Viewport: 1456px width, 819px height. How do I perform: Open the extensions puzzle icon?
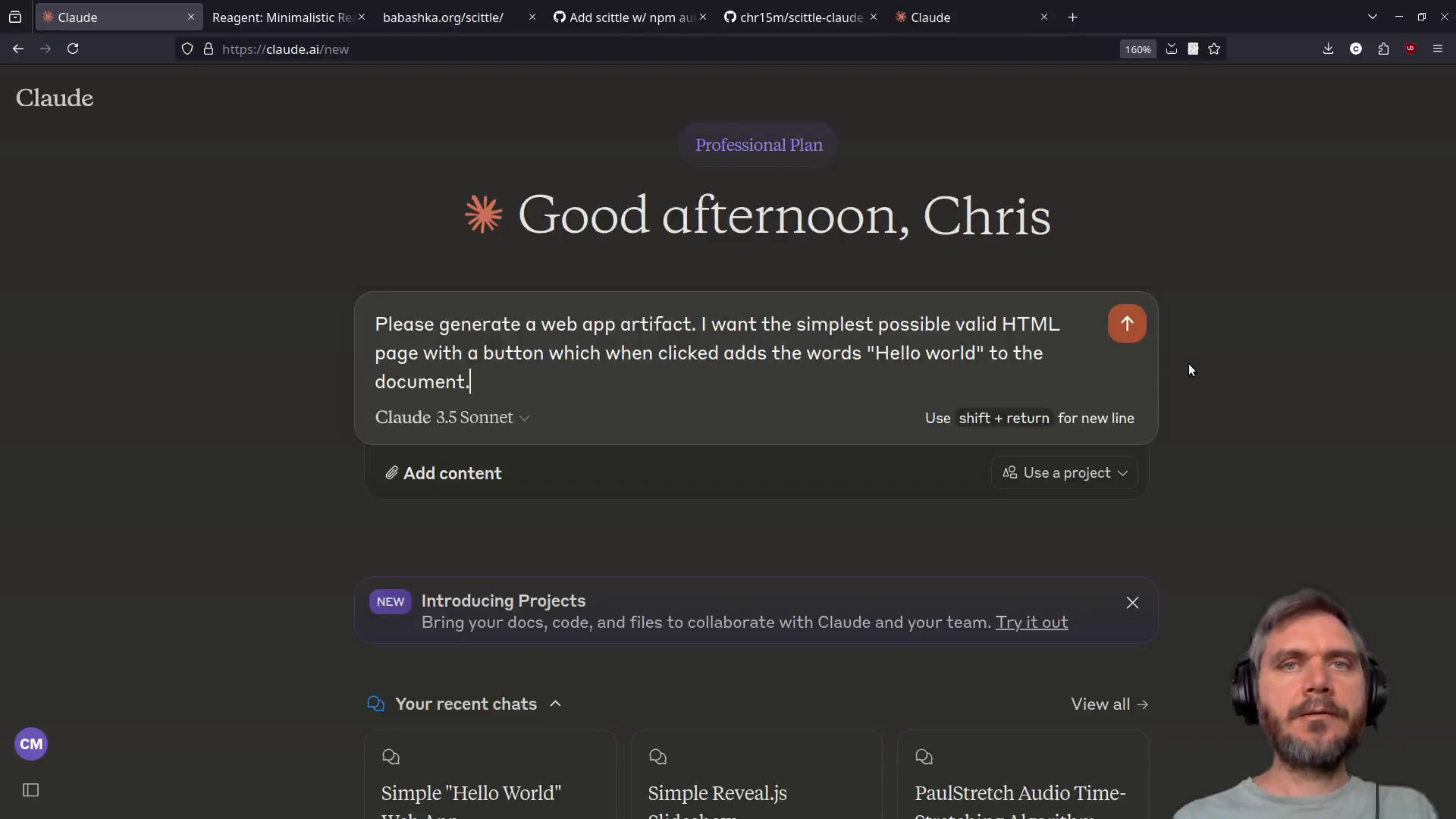pos(1383,49)
